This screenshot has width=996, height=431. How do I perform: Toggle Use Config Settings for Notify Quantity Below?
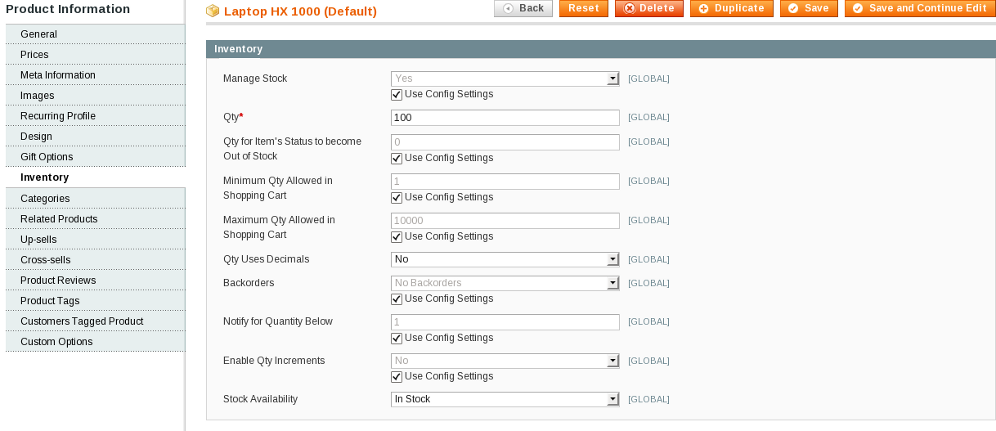coord(396,338)
